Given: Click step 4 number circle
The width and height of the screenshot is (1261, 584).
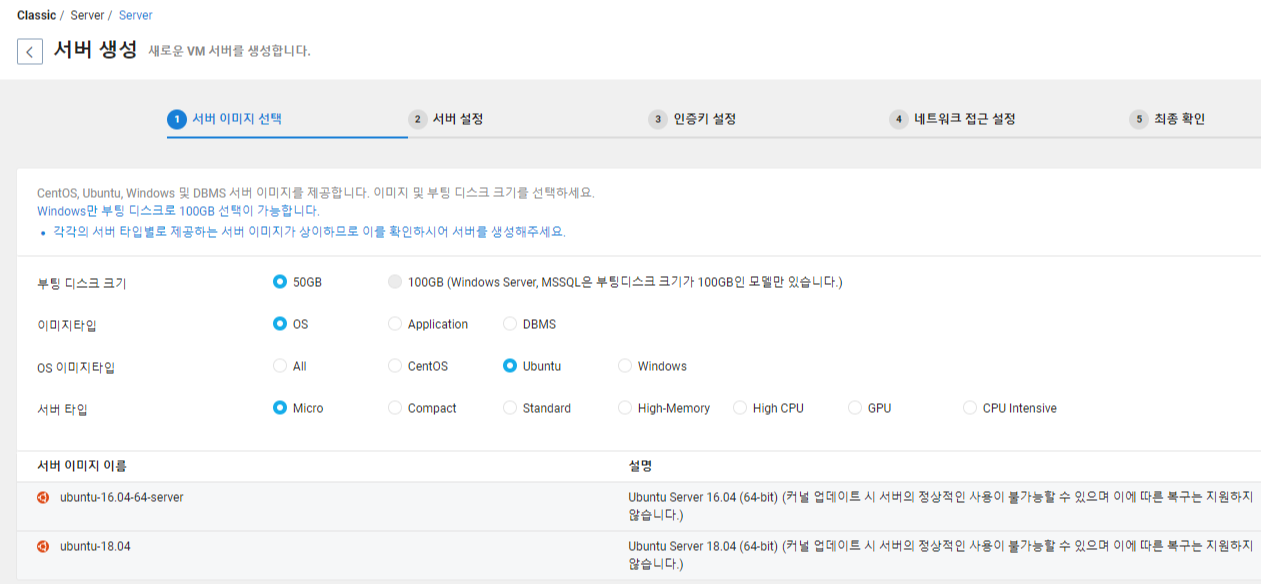Looking at the screenshot, I should pyautogui.click(x=899, y=119).
